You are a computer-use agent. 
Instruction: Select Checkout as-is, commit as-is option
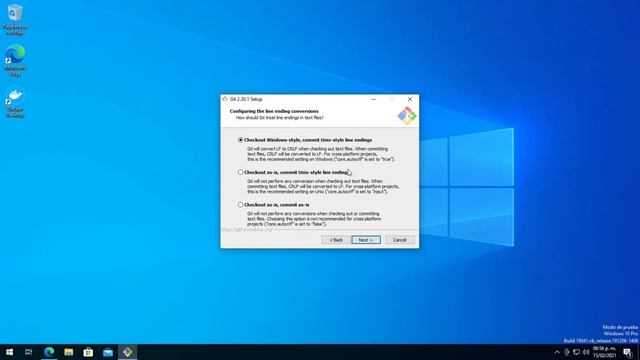tap(240, 204)
